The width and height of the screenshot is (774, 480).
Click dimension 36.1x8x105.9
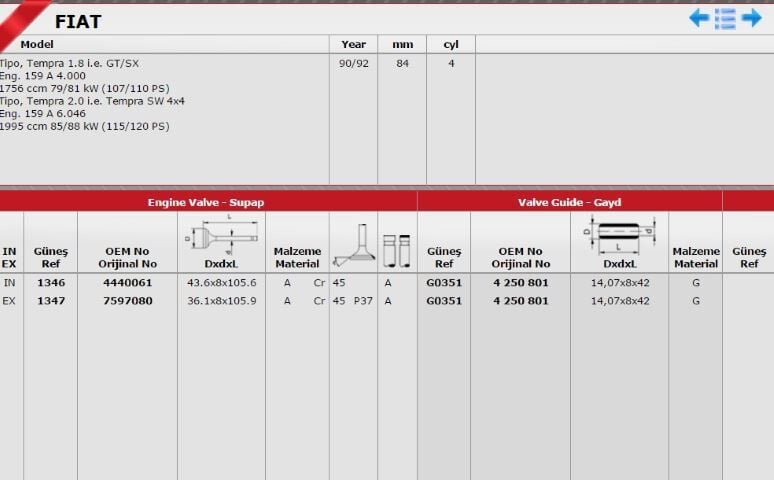click(222, 301)
